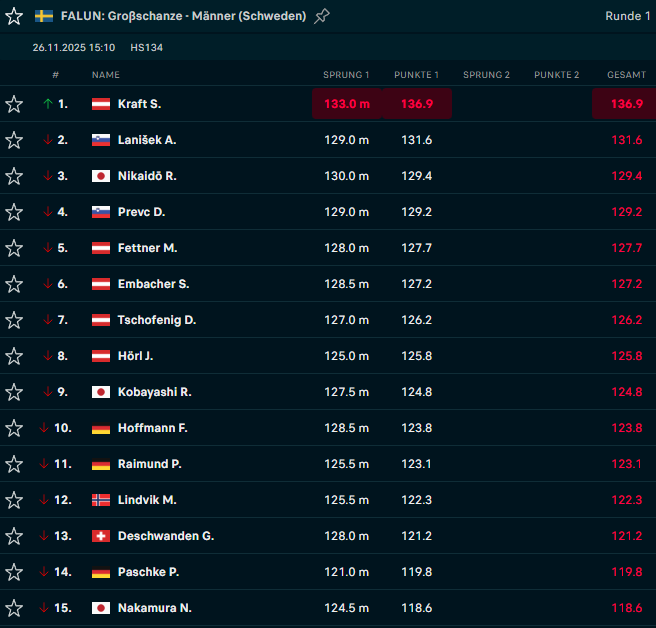The height and width of the screenshot is (628, 656).
Task: Click the Swedish flag in event header
Action: click(x=44, y=16)
